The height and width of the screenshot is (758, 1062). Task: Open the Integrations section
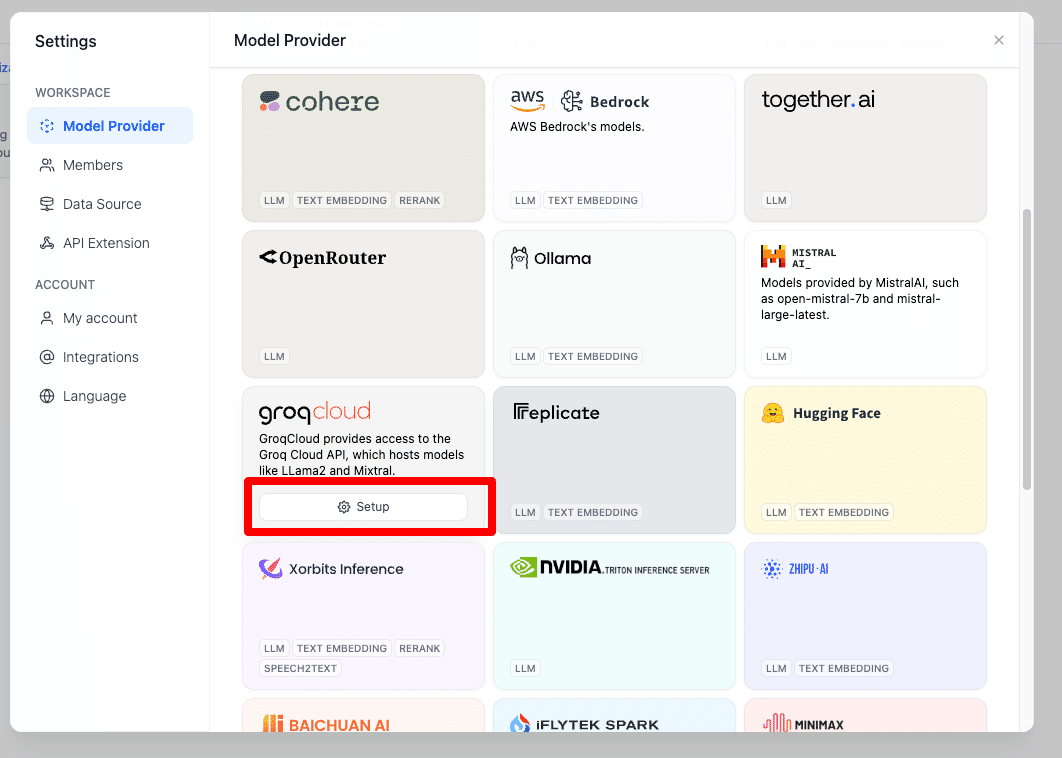[x=110, y=357]
